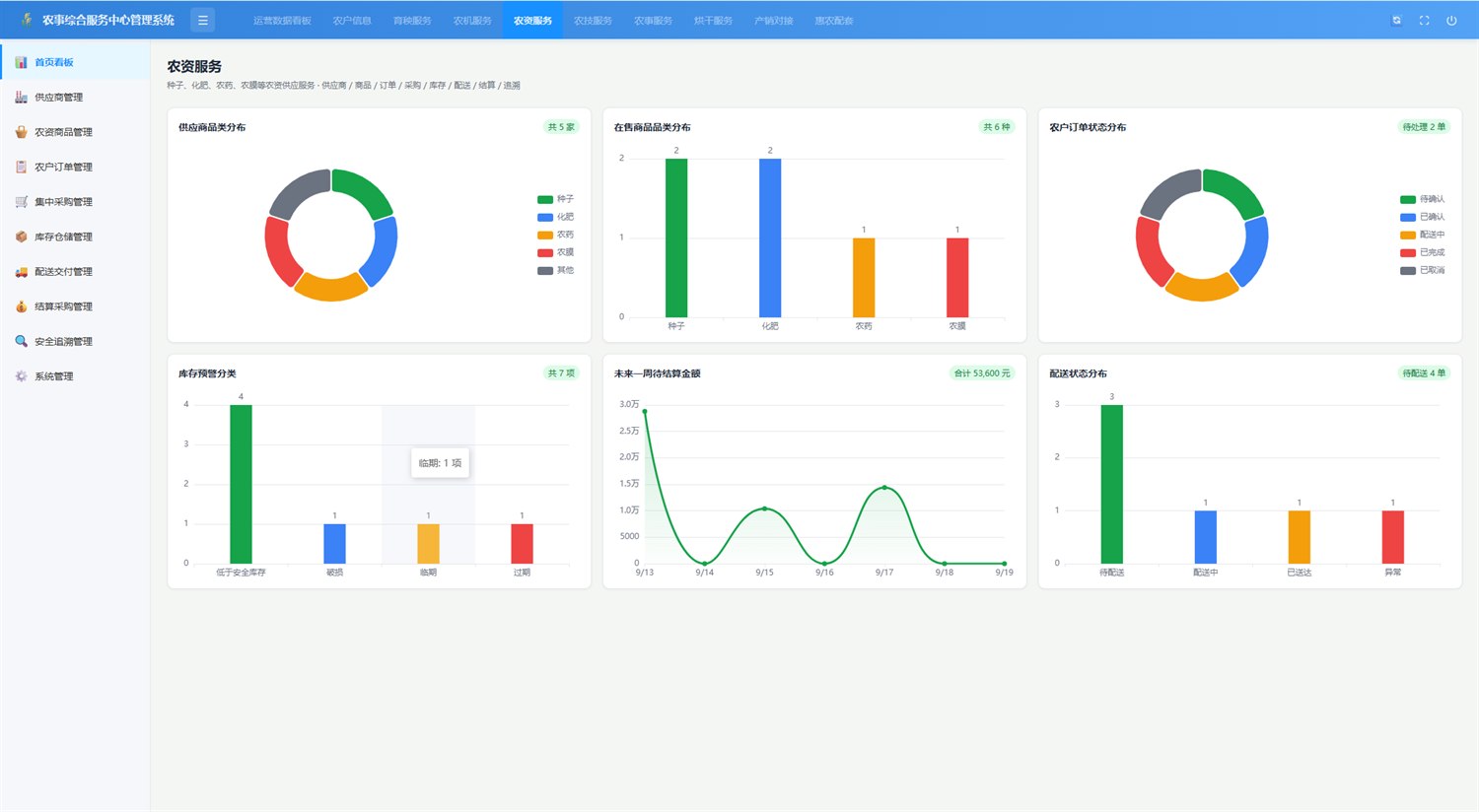Click the system logo icon at top-left
The height and width of the screenshot is (812, 1479).
[27, 20]
